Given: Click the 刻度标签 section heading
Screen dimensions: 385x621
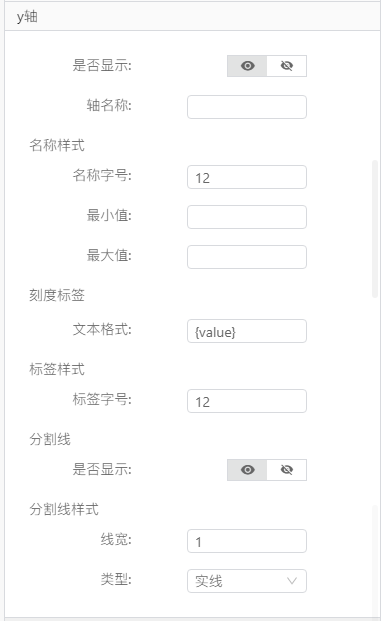Looking at the screenshot, I should click(57, 295).
